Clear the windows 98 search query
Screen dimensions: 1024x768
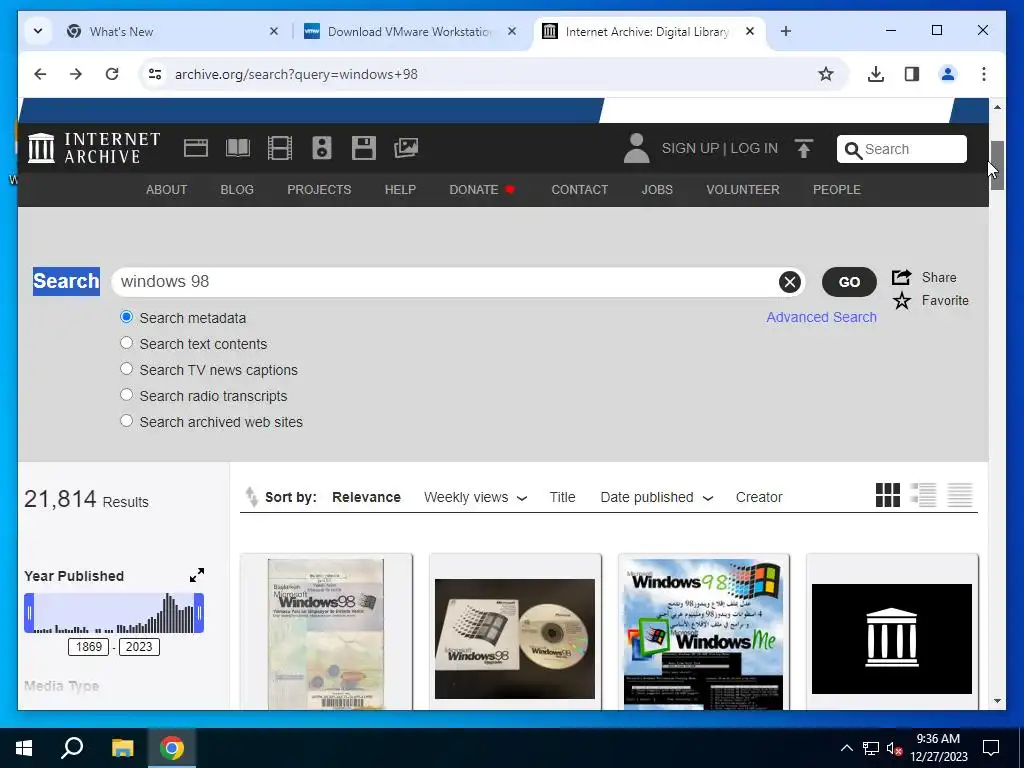pyautogui.click(x=790, y=281)
